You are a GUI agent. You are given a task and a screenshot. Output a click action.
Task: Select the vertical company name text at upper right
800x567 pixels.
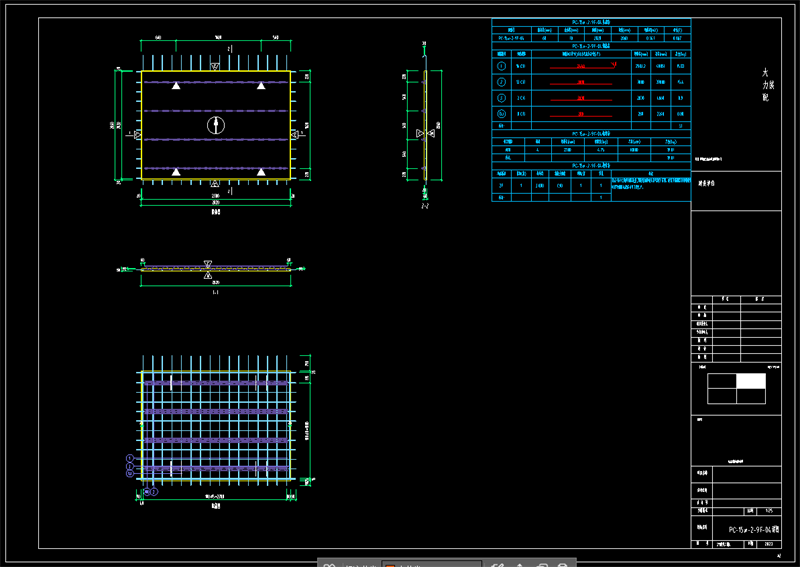(x=767, y=85)
